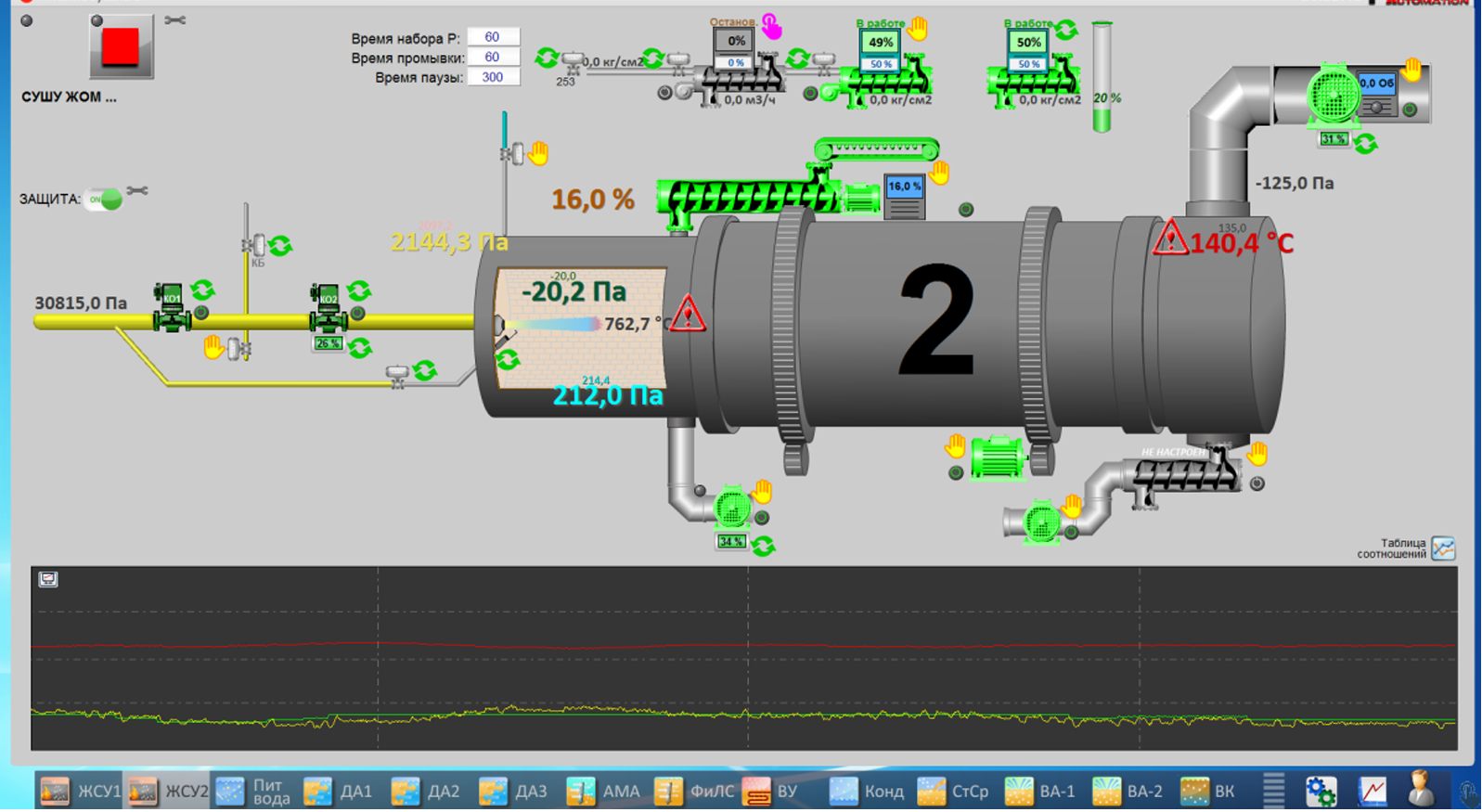This screenshot has width=1482, height=812.
Task: Click hand icon right of discharge screw
Action: [1257, 454]
